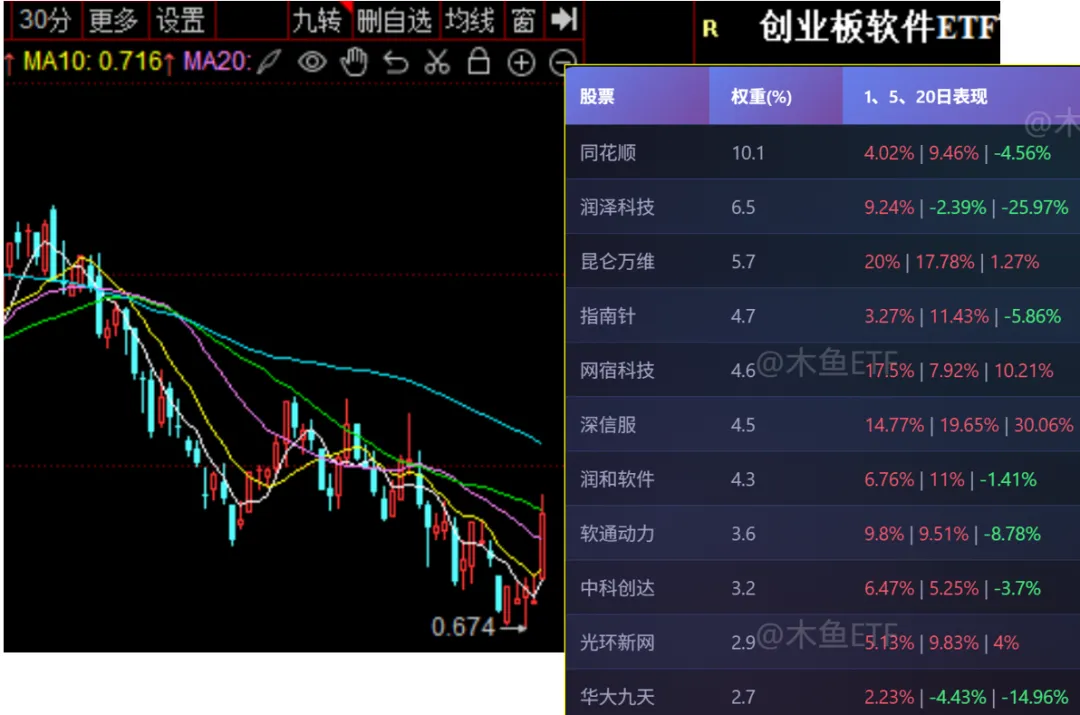The width and height of the screenshot is (1080, 715).
Task: Click 昆仑万维 performance 20% | 17.78% | 1.27%
Action: tap(951, 262)
